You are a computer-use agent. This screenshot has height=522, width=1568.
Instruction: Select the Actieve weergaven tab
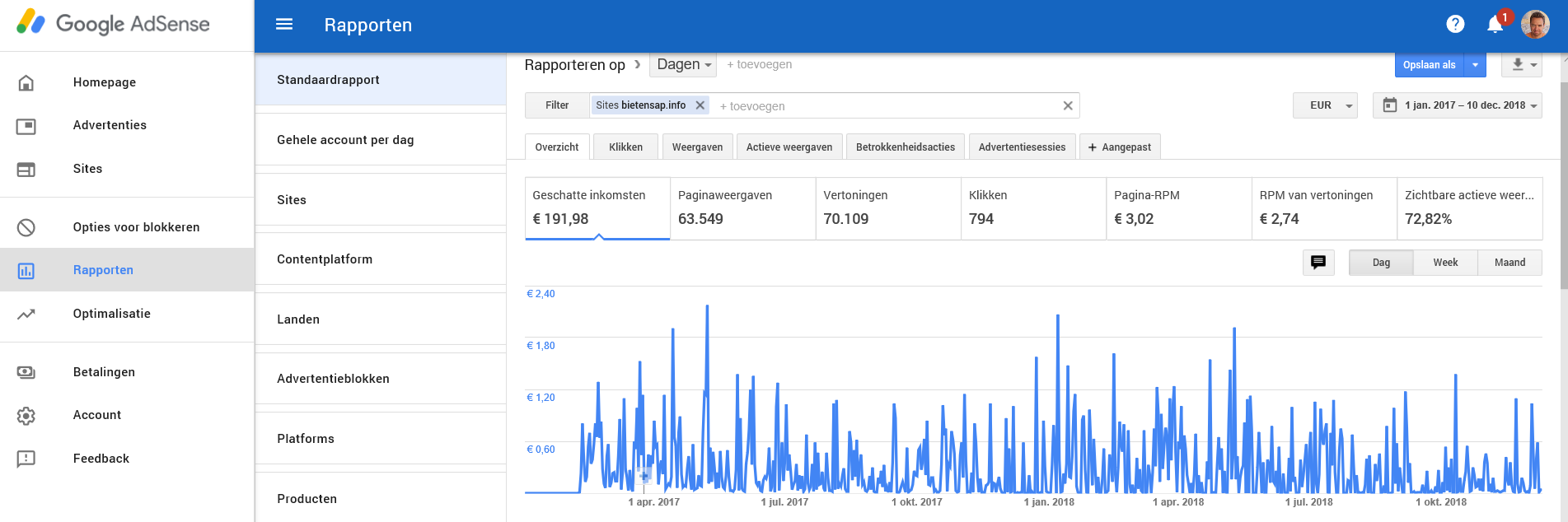(789, 147)
